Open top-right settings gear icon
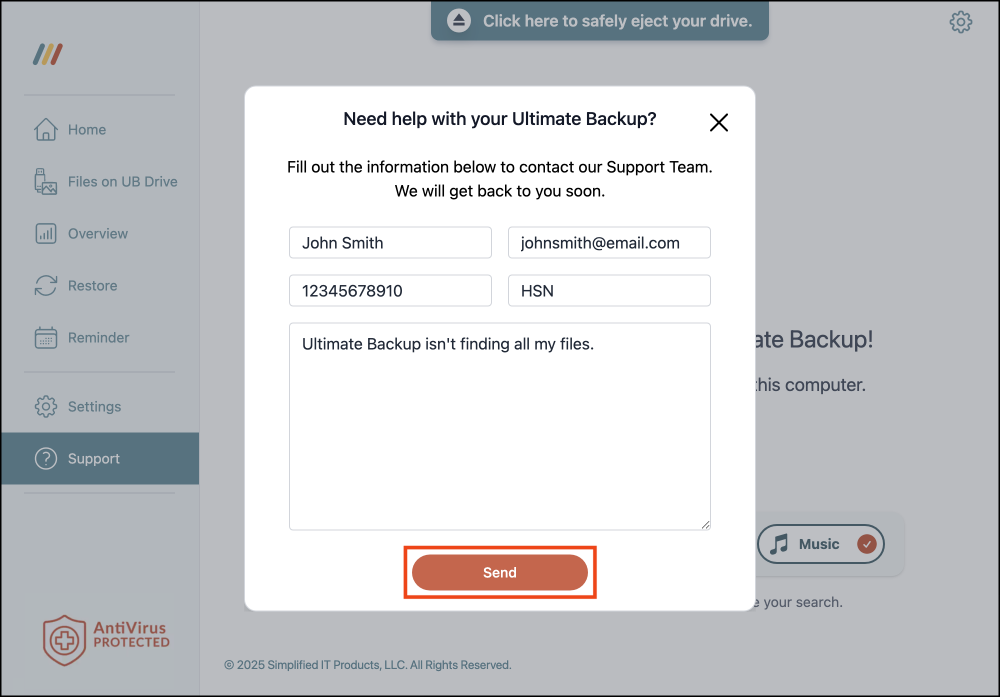Viewport: 1000px width, 697px height. click(x=960, y=22)
